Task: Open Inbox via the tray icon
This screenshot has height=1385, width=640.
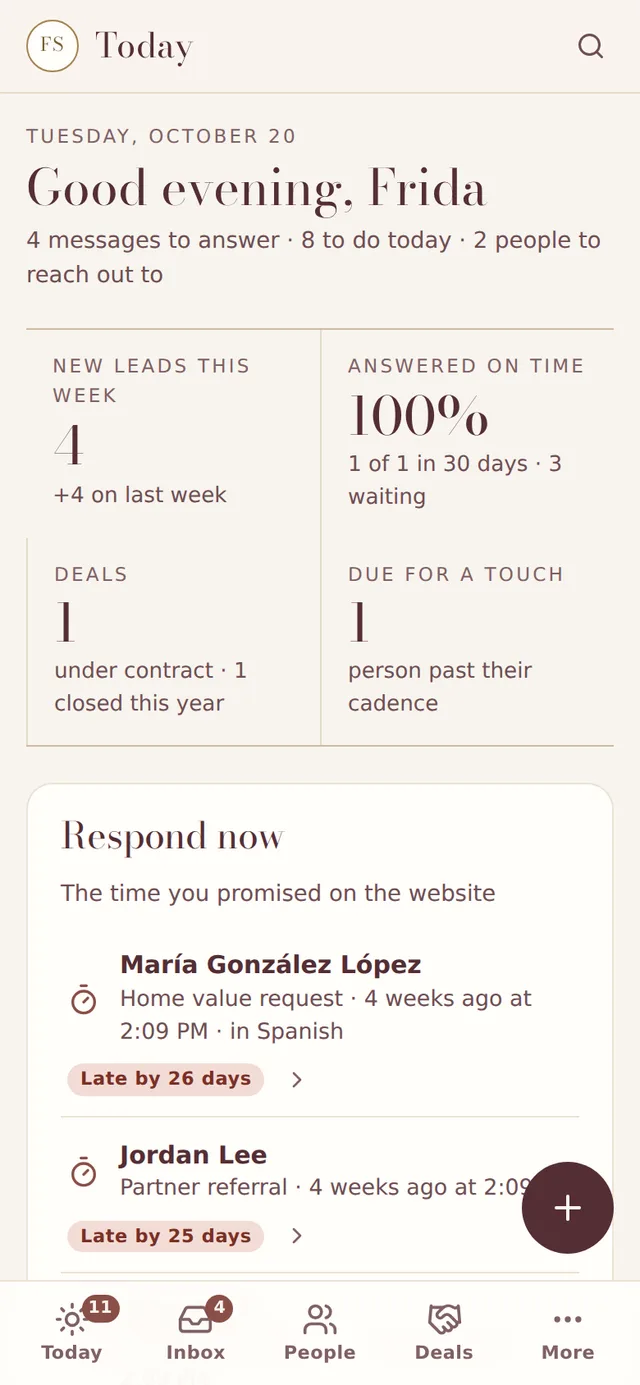Action: [195, 1319]
